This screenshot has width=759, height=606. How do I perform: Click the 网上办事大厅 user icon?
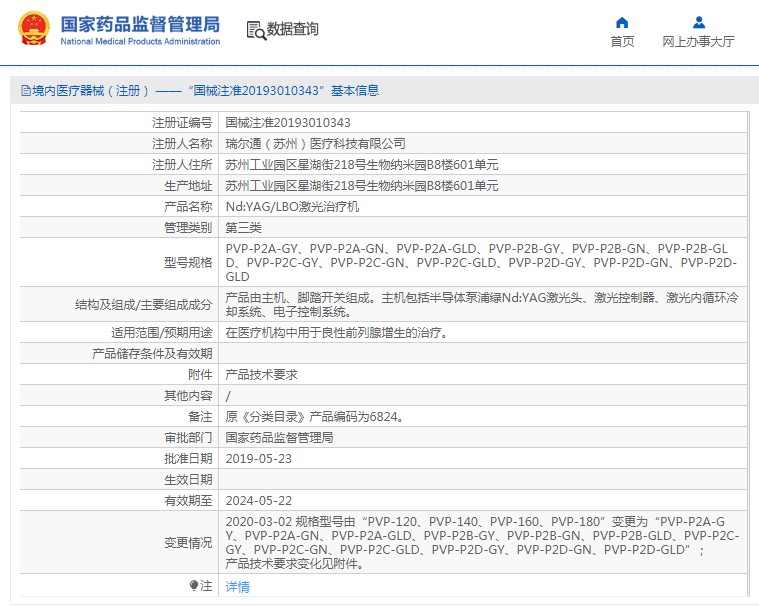698,23
